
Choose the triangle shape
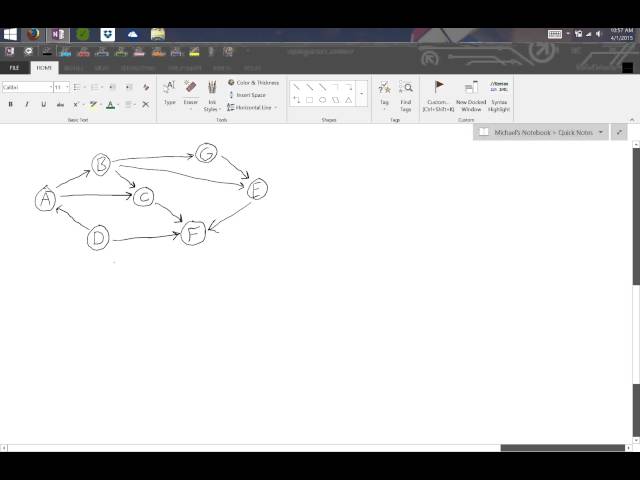[349, 100]
